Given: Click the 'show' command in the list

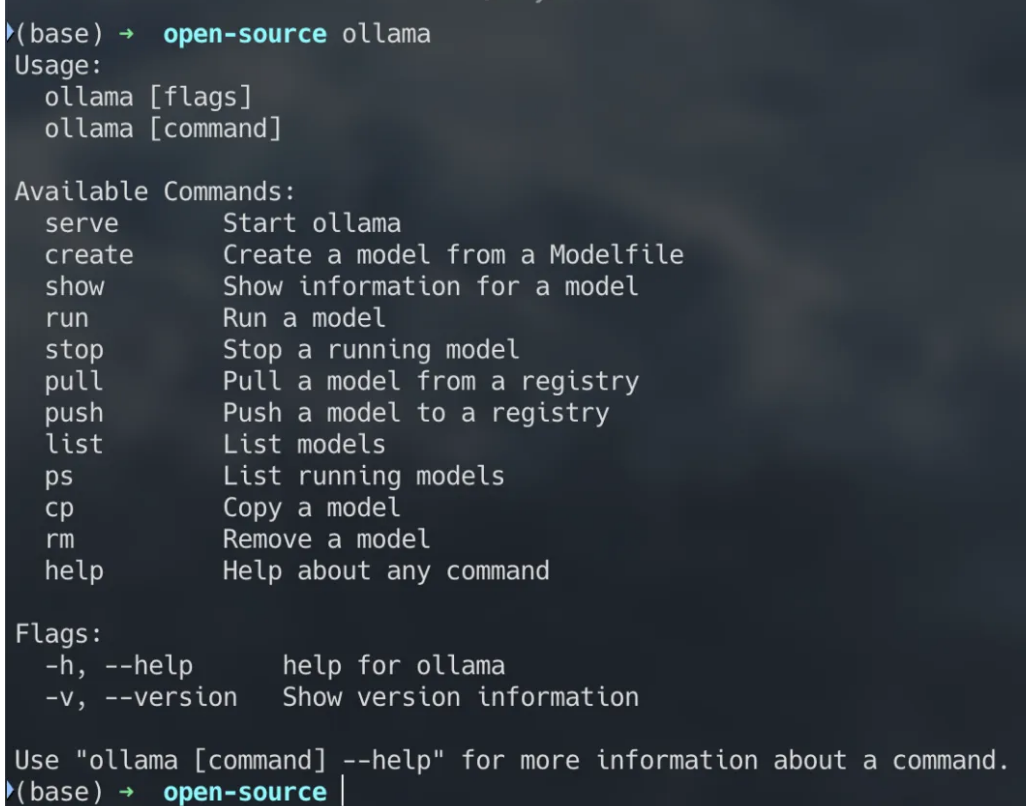Looking at the screenshot, I should point(75,287).
